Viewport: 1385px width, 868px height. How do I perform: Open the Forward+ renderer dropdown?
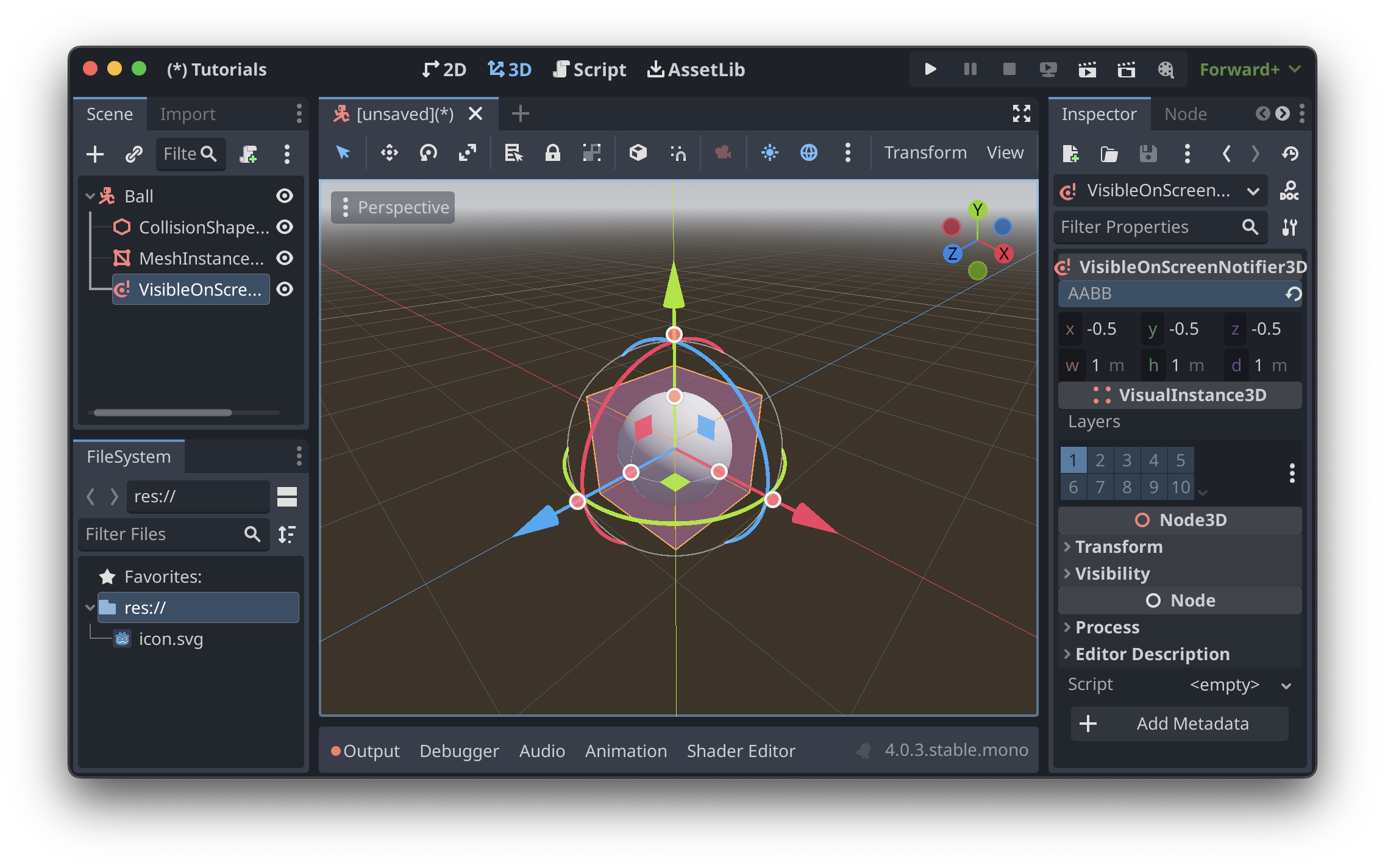[x=1250, y=69]
